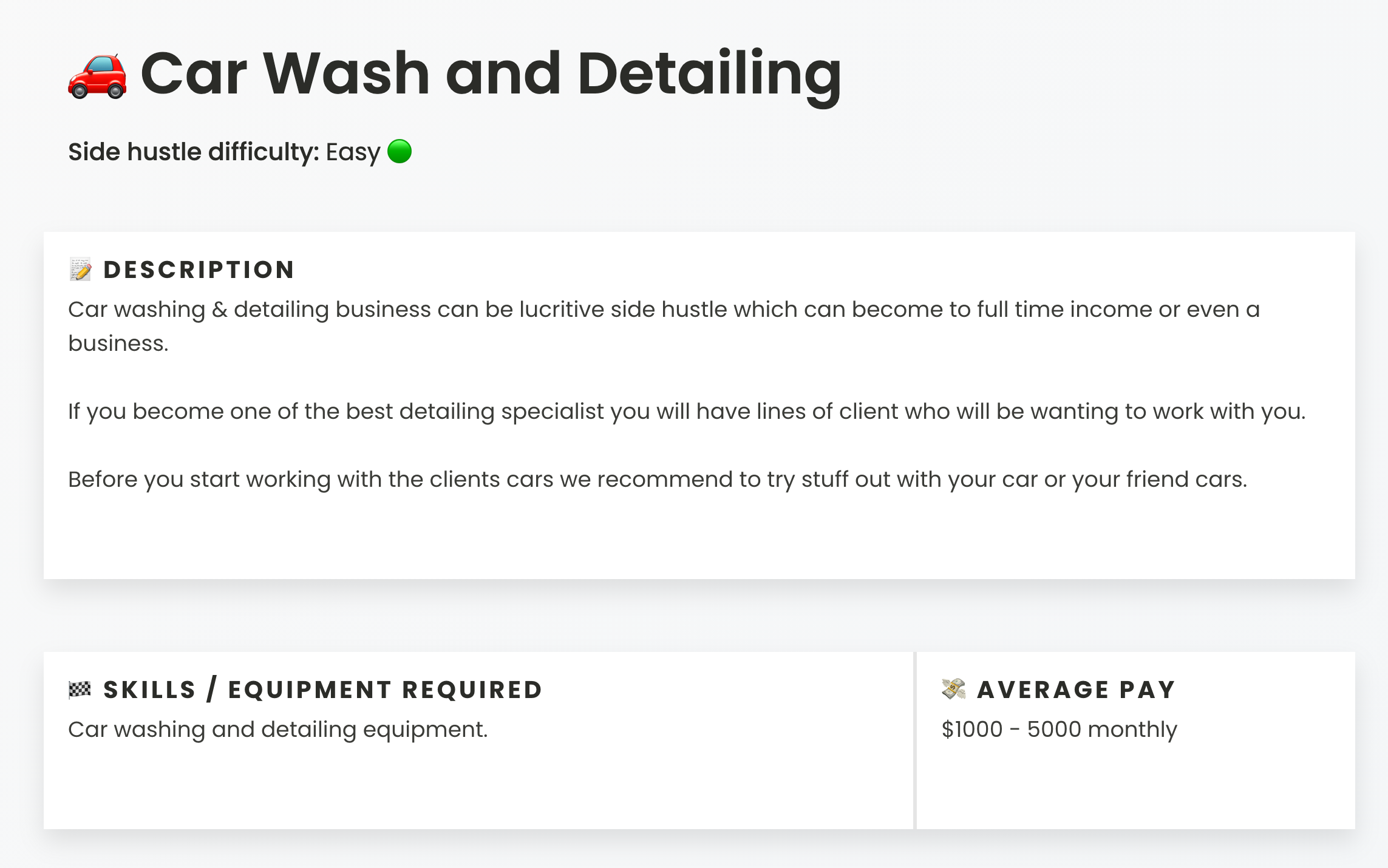The image size is (1388, 868).
Task: Click the $1000 - 5000 monthly text
Action: pos(1059,729)
